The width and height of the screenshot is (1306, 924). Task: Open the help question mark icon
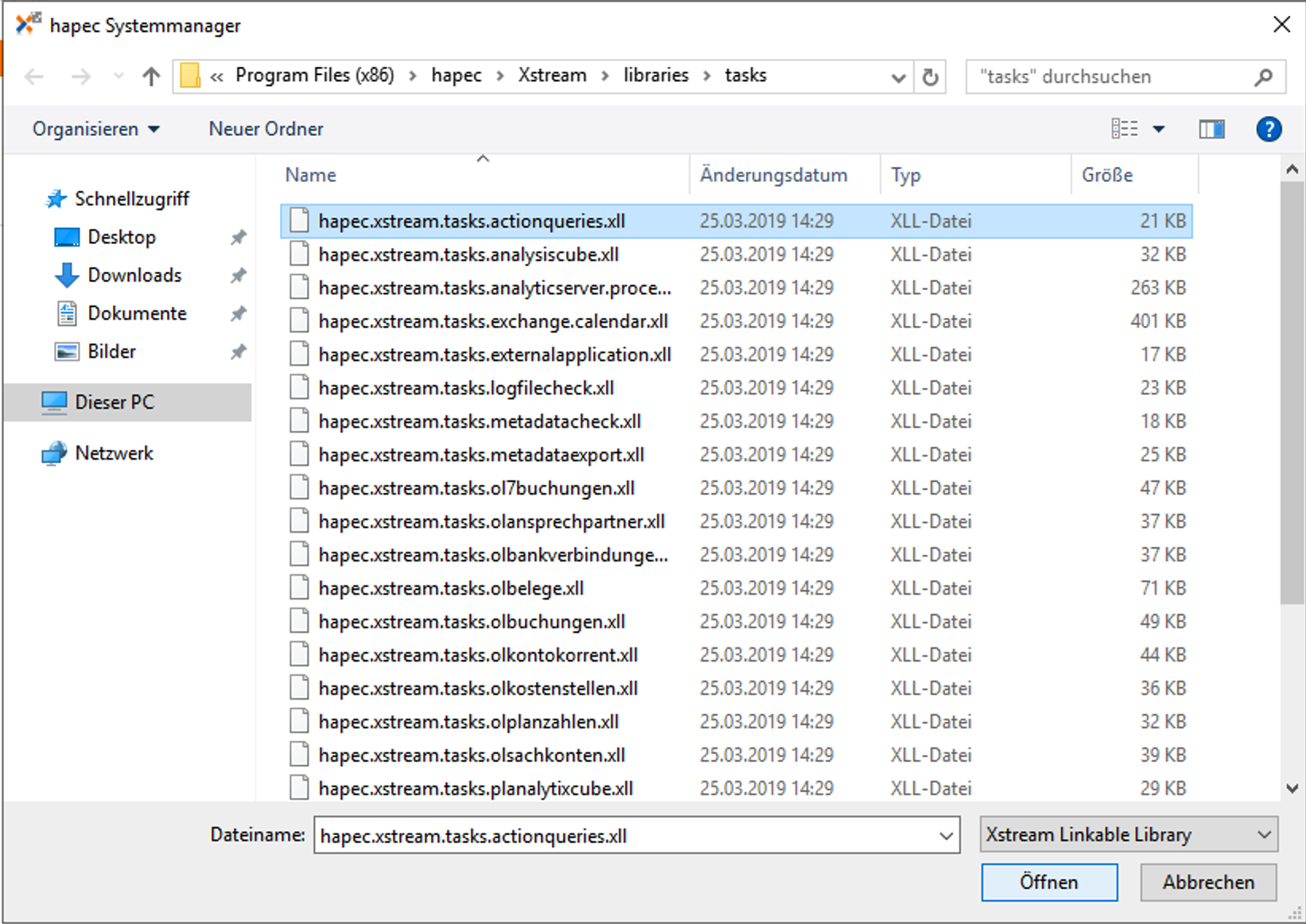pyautogui.click(x=1269, y=129)
